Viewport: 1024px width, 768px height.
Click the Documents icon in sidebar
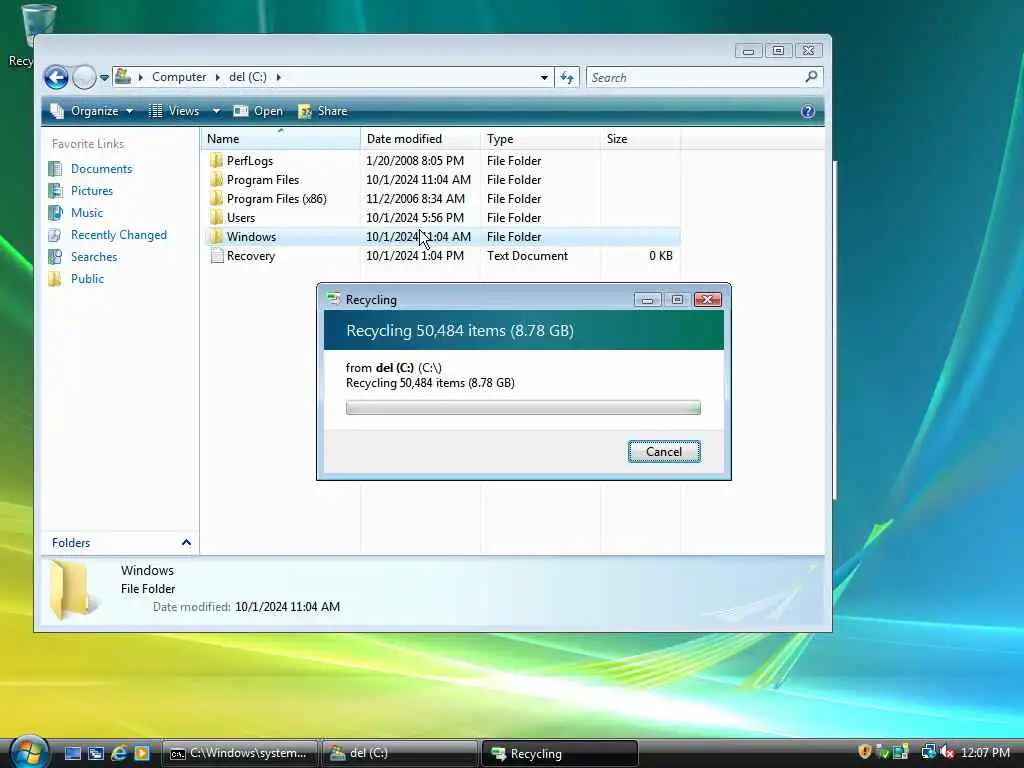point(56,168)
